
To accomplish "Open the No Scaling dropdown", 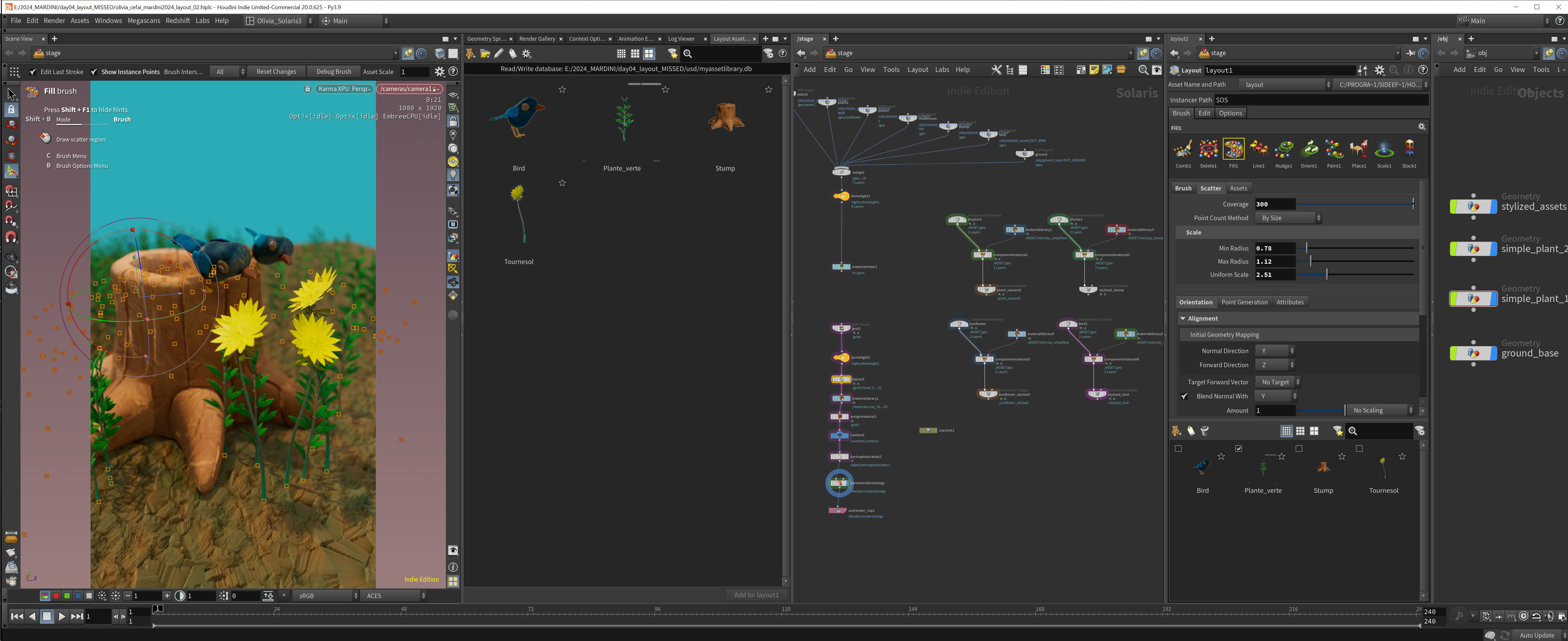I will (x=1380, y=410).
